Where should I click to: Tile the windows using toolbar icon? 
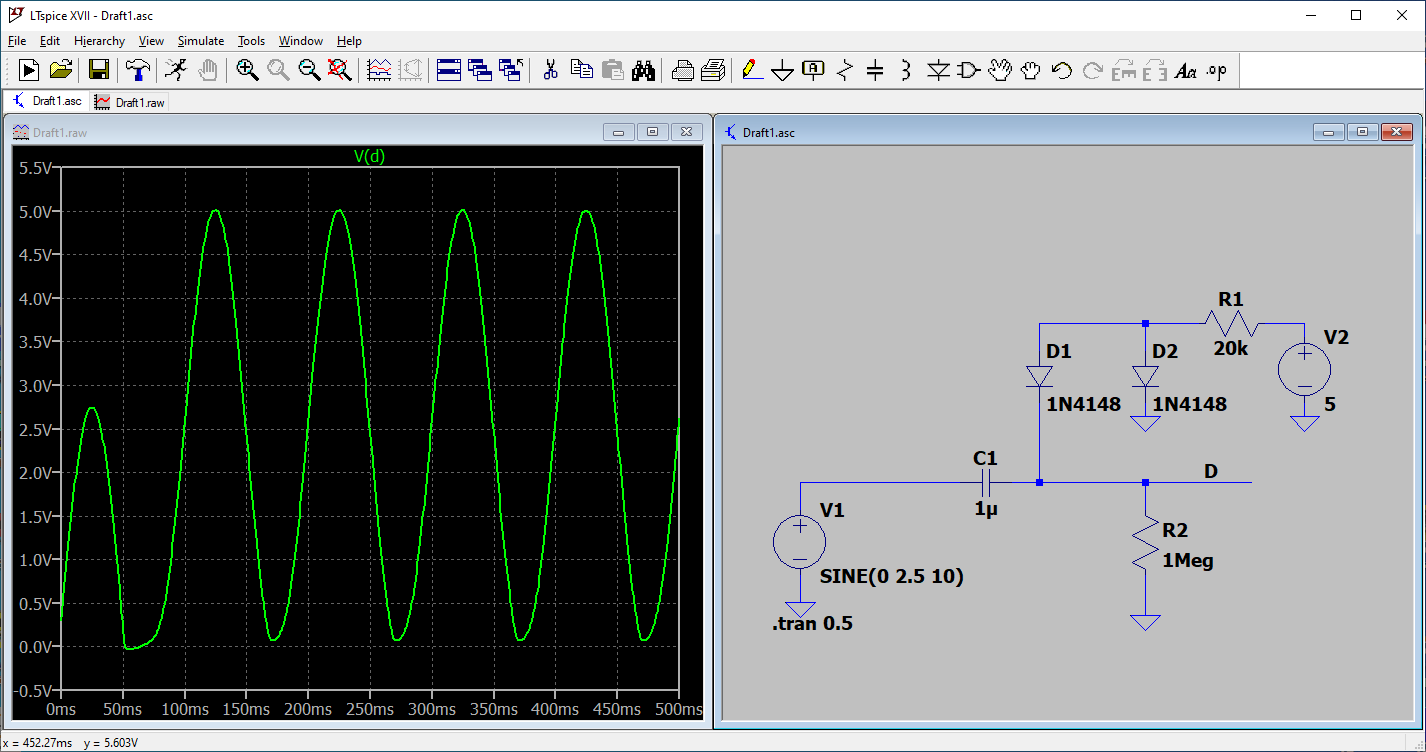449,70
